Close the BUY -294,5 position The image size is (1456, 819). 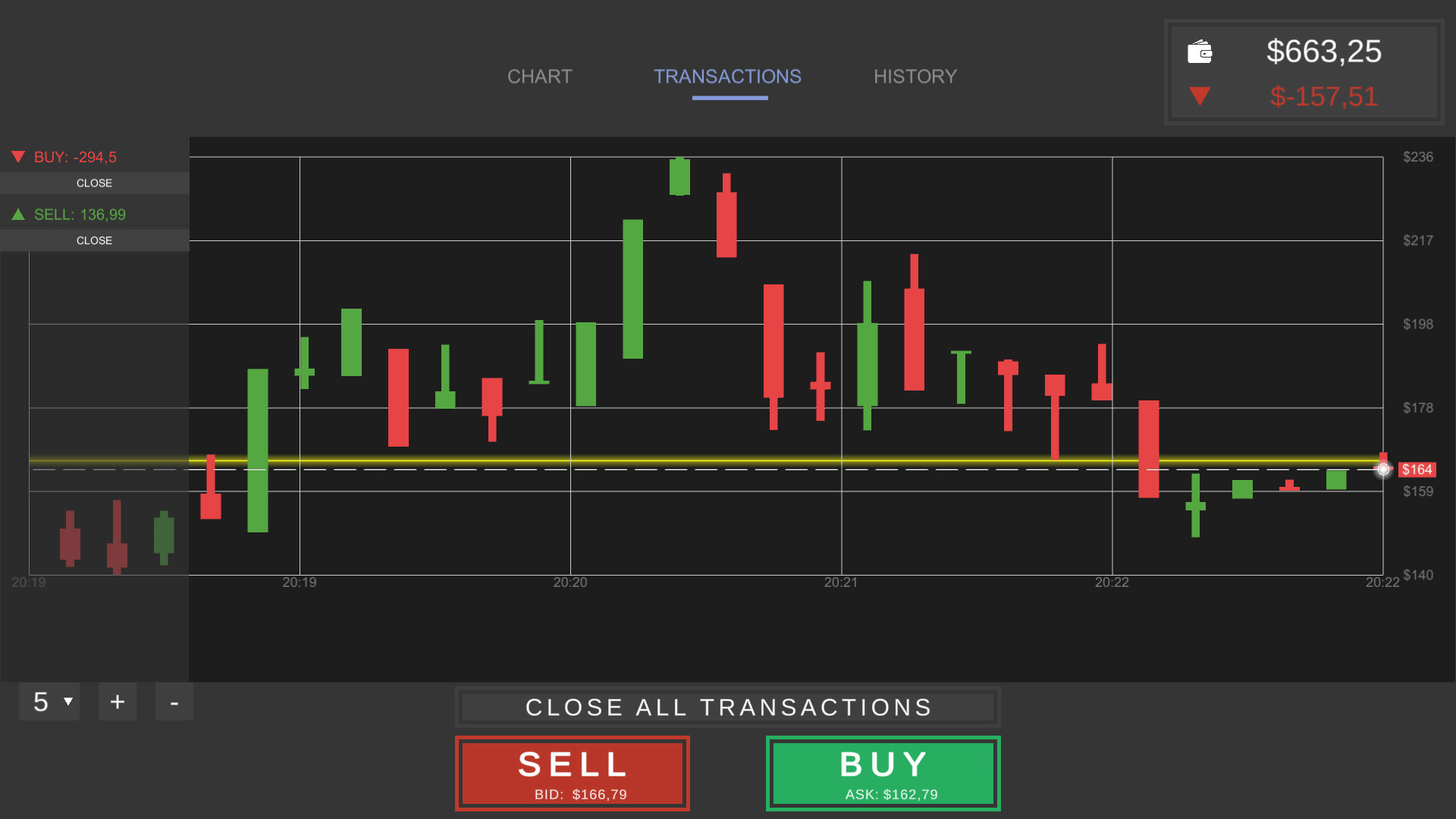(94, 184)
